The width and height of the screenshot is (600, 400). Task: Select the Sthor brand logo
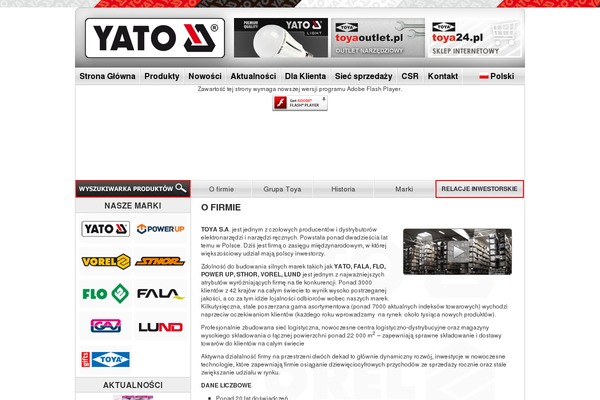coord(160,261)
